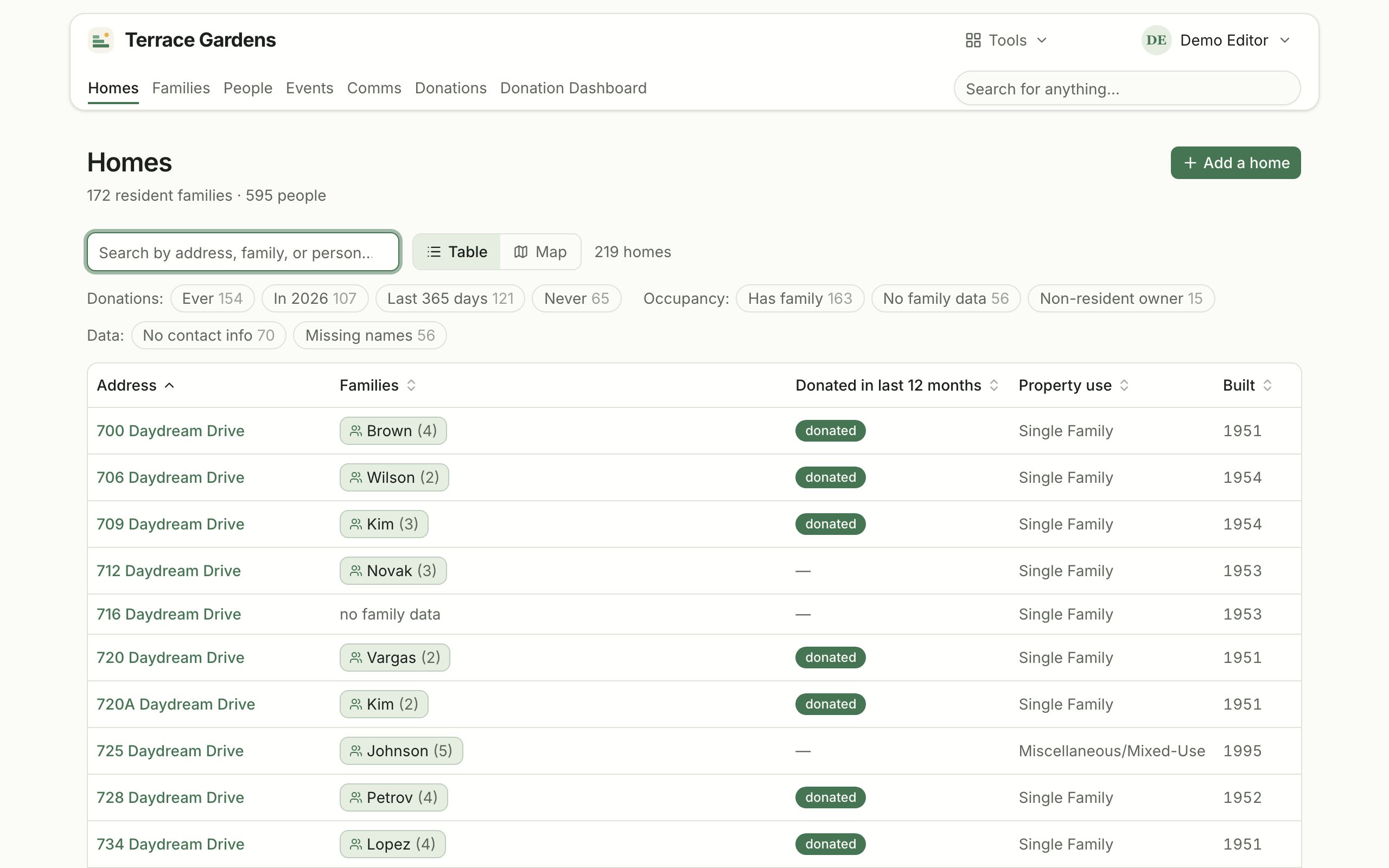The image size is (1389, 868).
Task: Go to the Events tab
Action: 309,88
